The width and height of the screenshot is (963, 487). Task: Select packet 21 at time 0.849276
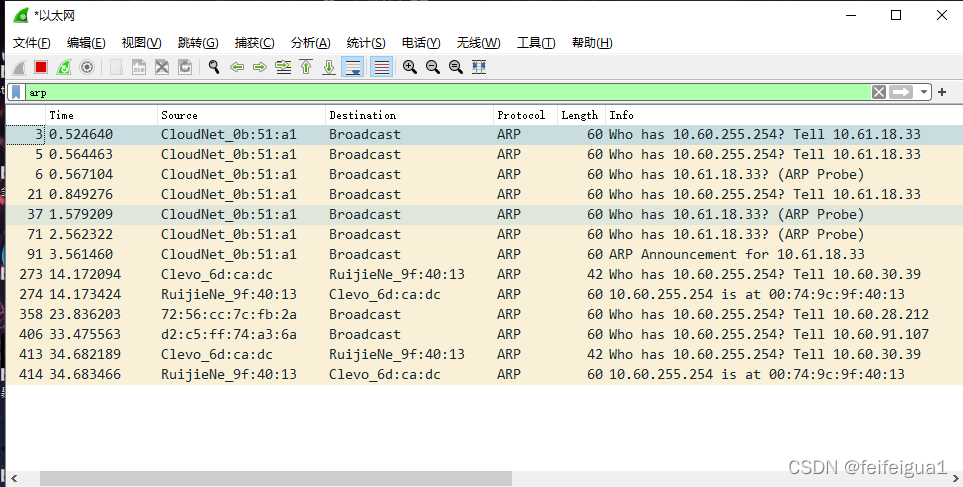(485, 194)
